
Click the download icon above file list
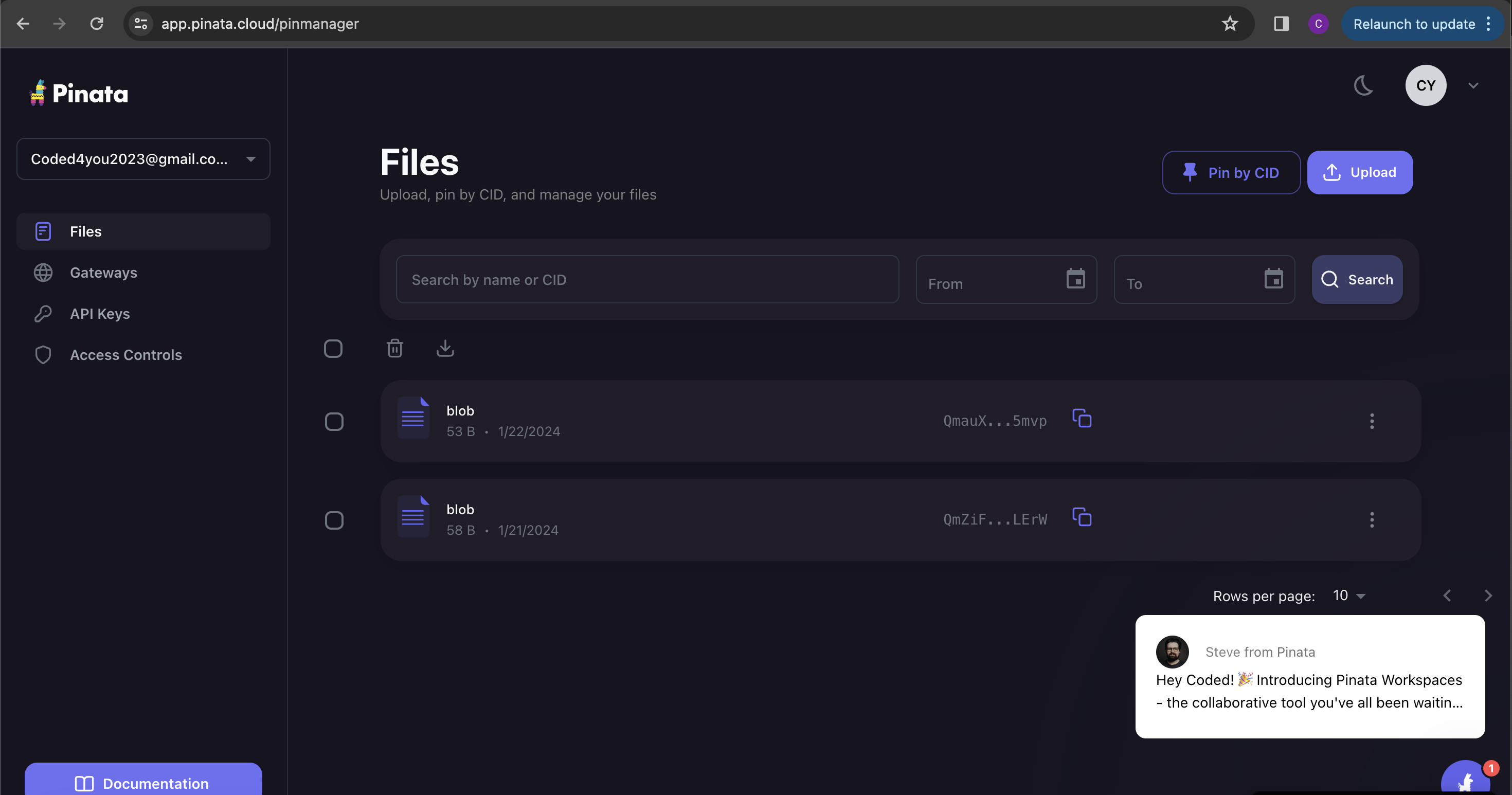click(x=445, y=349)
